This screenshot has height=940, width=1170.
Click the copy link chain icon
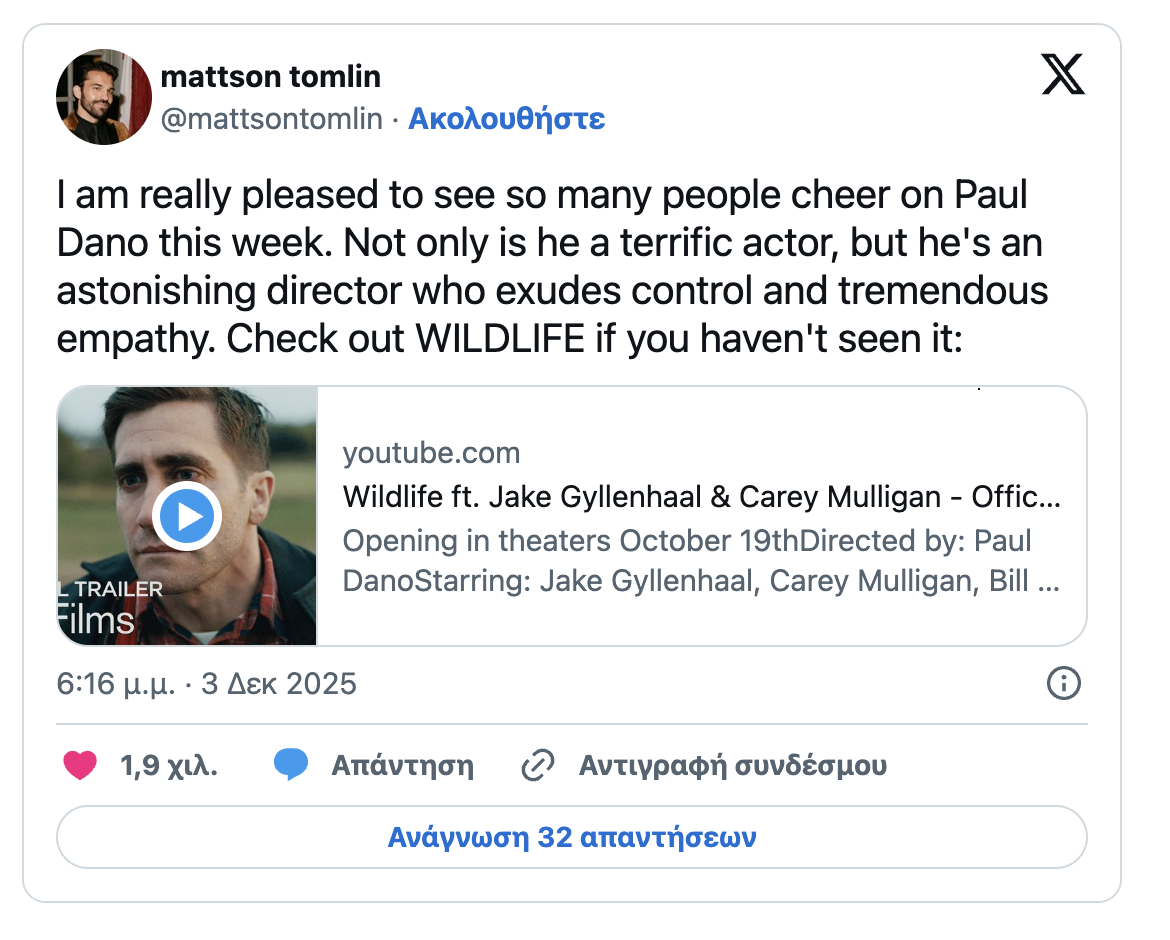pos(538,766)
